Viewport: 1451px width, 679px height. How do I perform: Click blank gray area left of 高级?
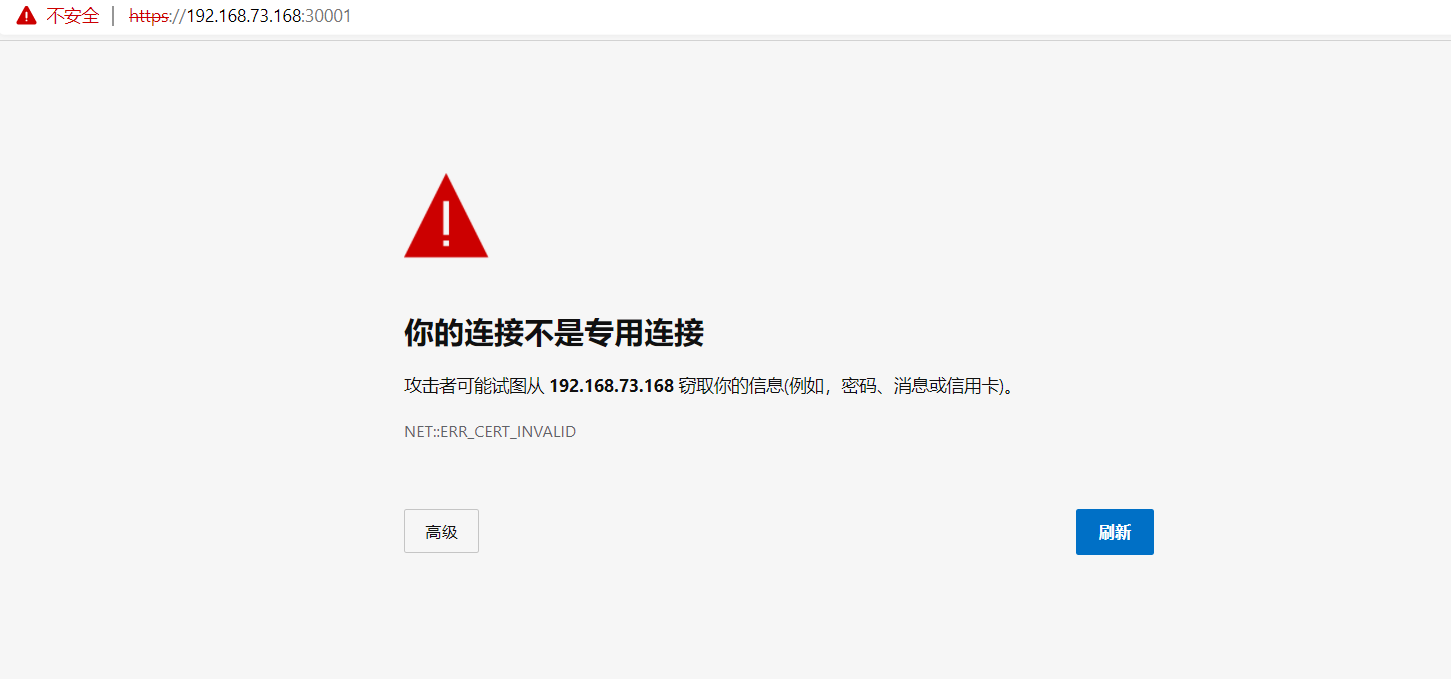point(200,531)
